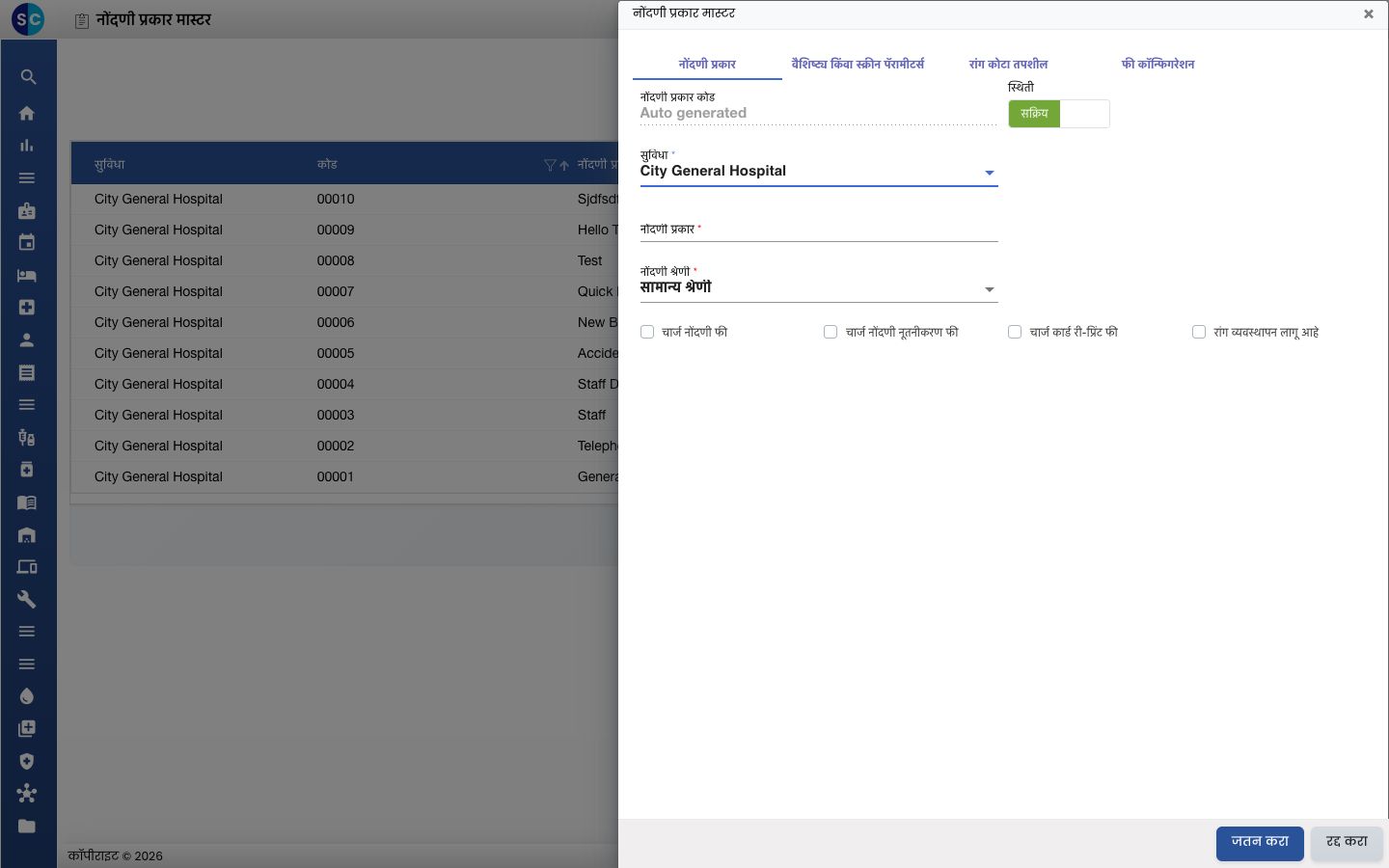This screenshot has width=1389, height=868.
Task: Switch to the नोंदणी प्रकार tab
Action: [707, 64]
